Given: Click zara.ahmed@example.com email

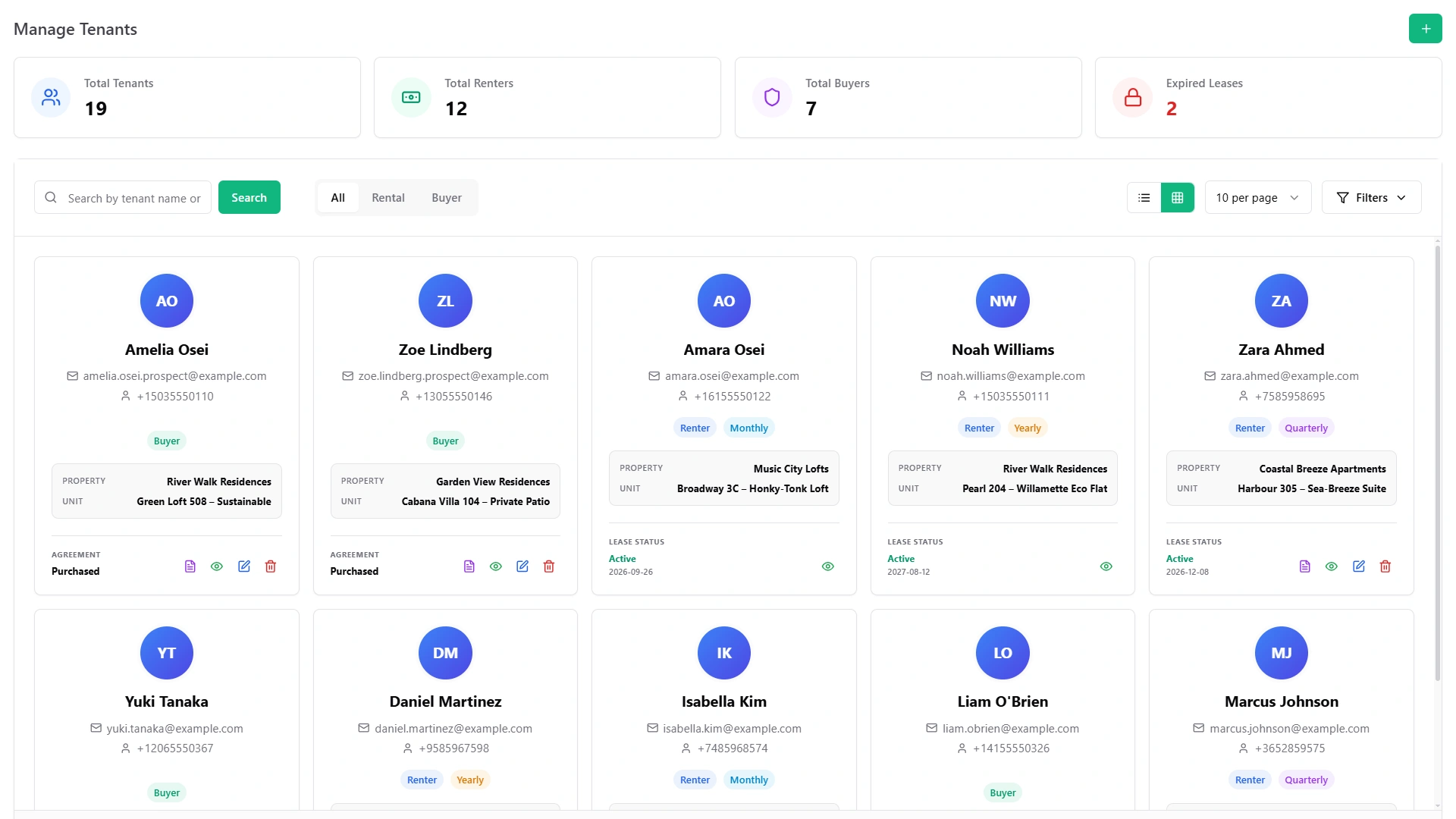Looking at the screenshot, I should click(x=1289, y=376).
